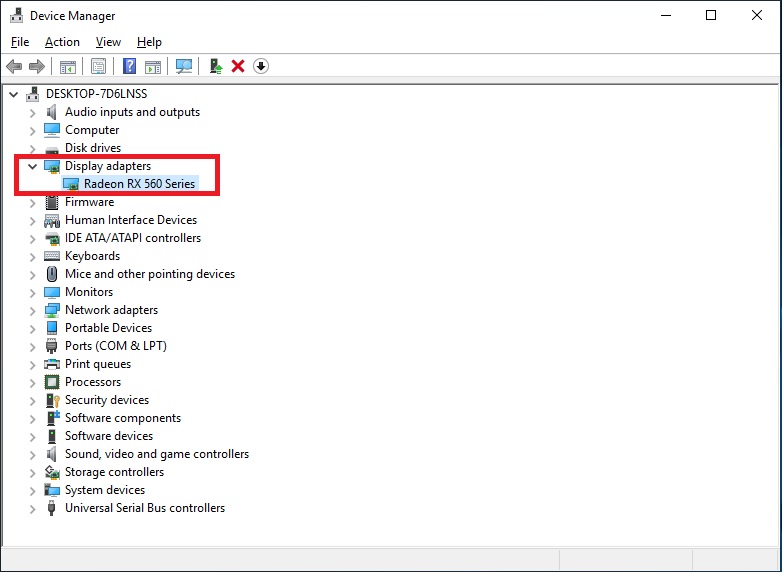The image size is (783, 574).
Task: Select the Radeon RX 560 Series device
Action: point(139,184)
